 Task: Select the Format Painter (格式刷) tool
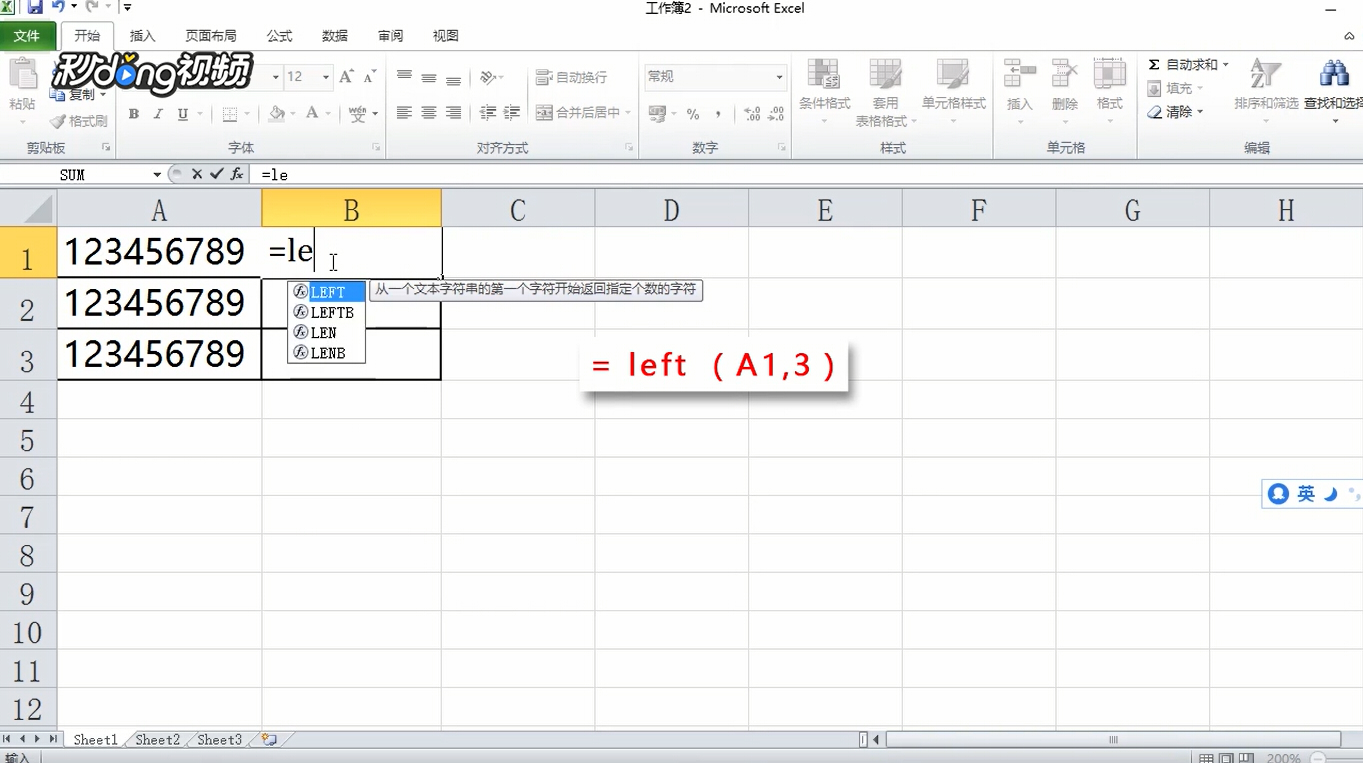(x=79, y=121)
